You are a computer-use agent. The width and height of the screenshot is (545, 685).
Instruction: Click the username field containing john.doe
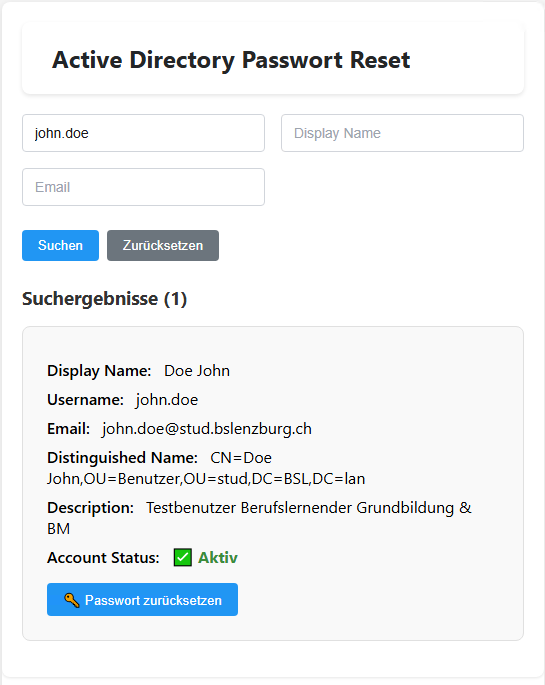coord(143,133)
